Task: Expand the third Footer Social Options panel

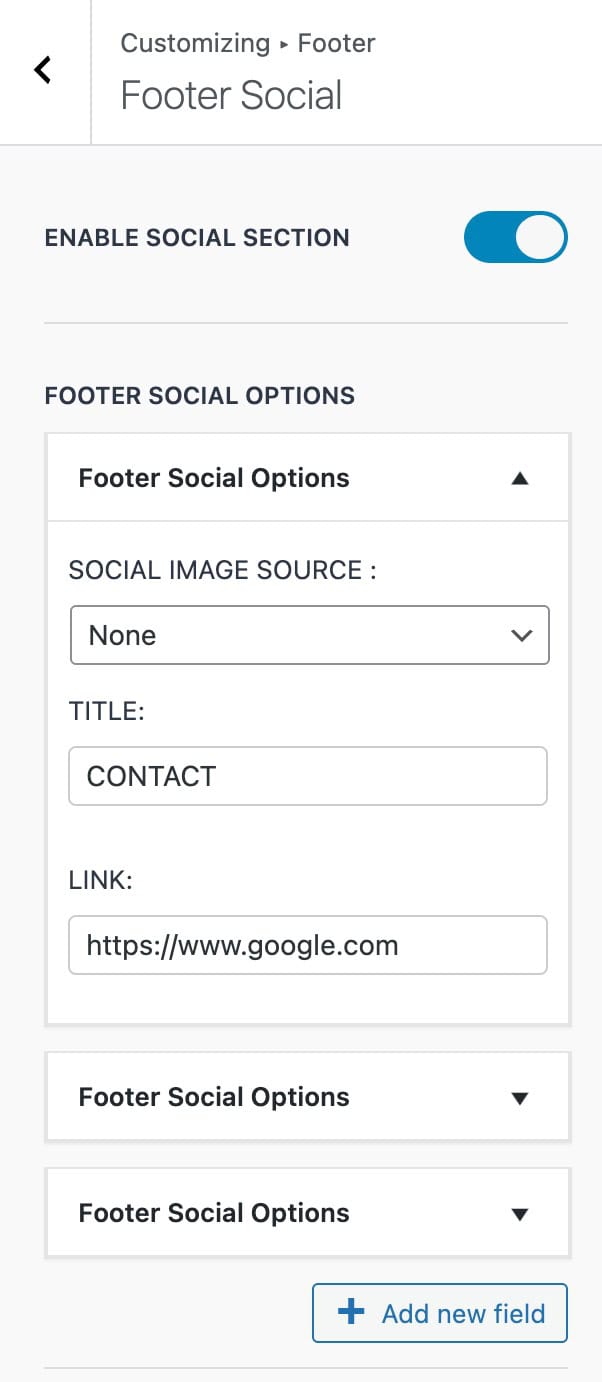Action: [308, 1213]
